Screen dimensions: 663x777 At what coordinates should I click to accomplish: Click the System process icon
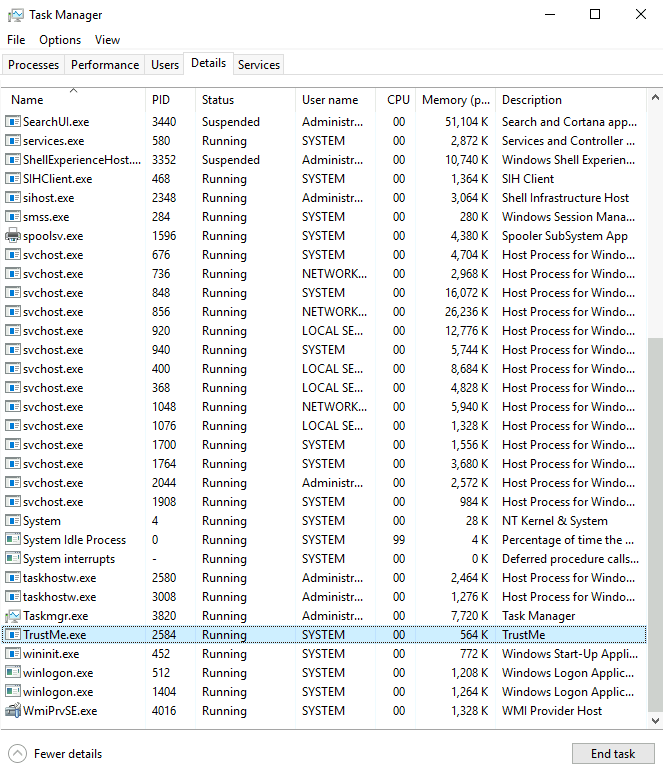click(13, 520)
